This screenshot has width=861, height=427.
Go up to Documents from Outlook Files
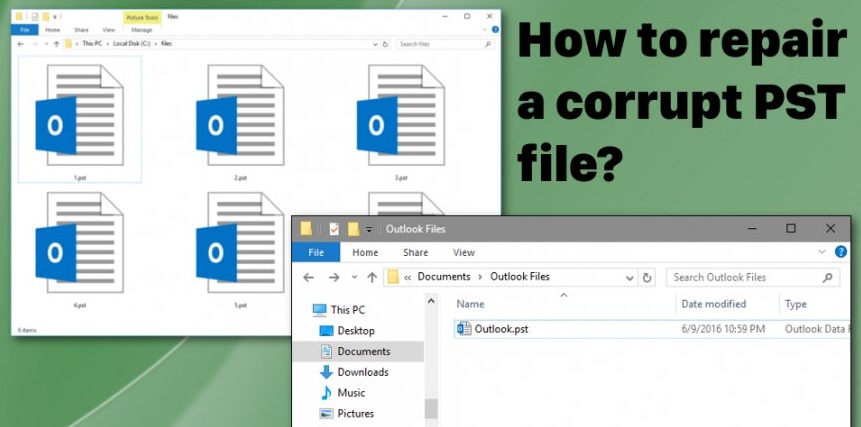coord(372,278)
